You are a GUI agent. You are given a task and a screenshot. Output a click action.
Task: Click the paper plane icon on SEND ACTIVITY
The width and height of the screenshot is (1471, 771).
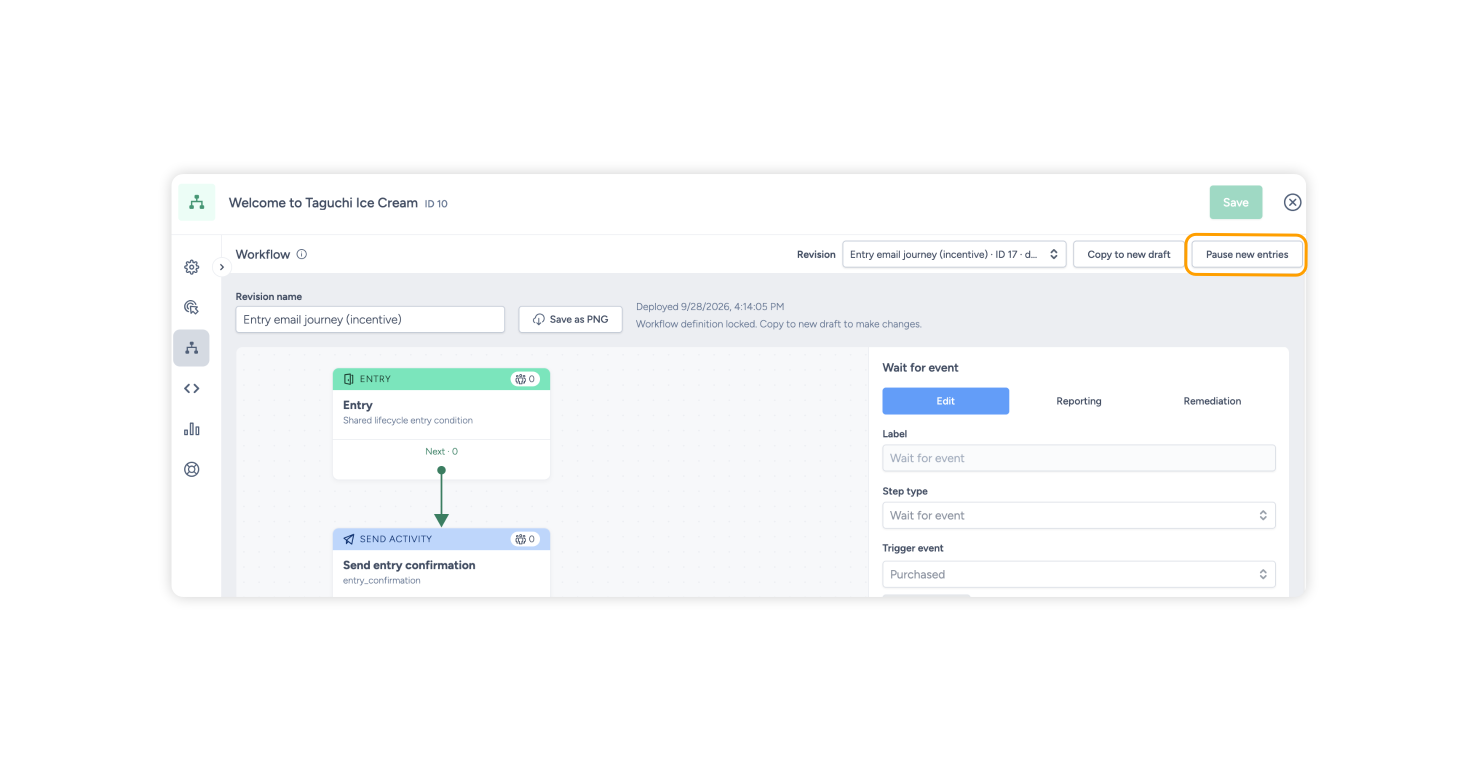coord(349,539)
